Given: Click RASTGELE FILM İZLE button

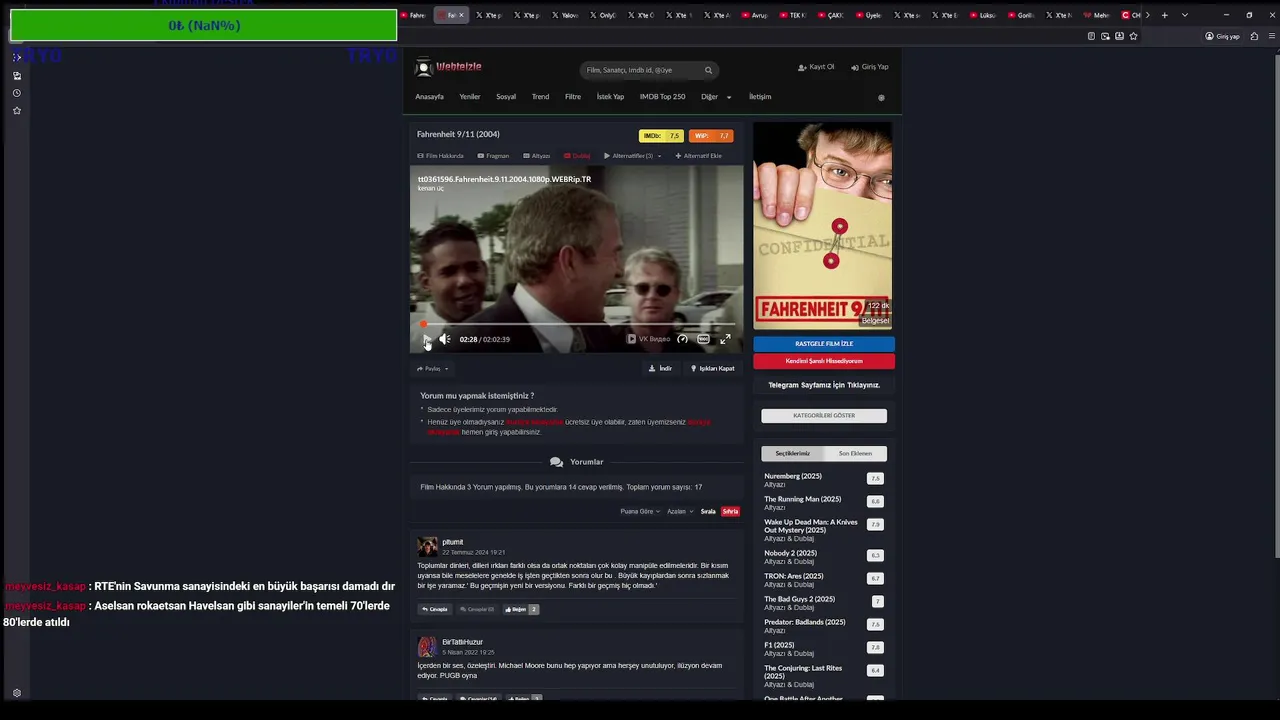Looking at the screenshot, I should pos(824,343).
